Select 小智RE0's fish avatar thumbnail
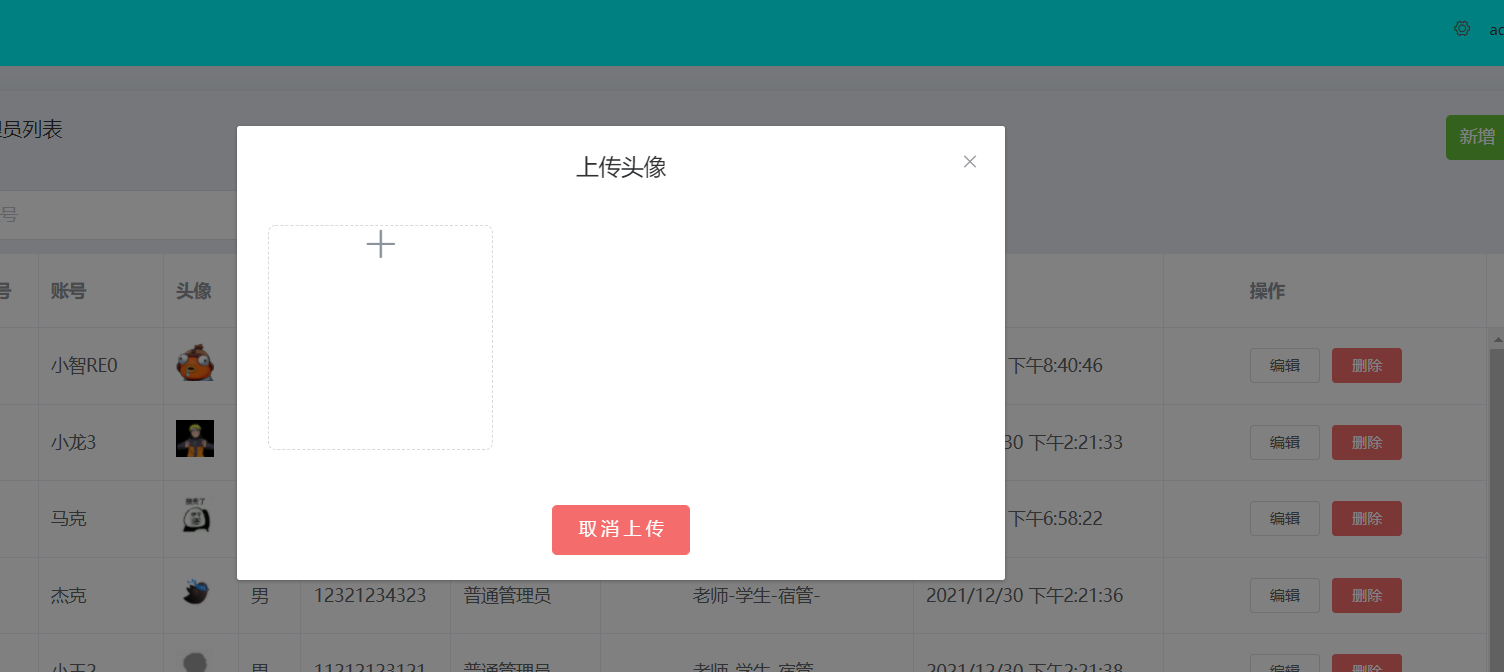 [195, 363]
